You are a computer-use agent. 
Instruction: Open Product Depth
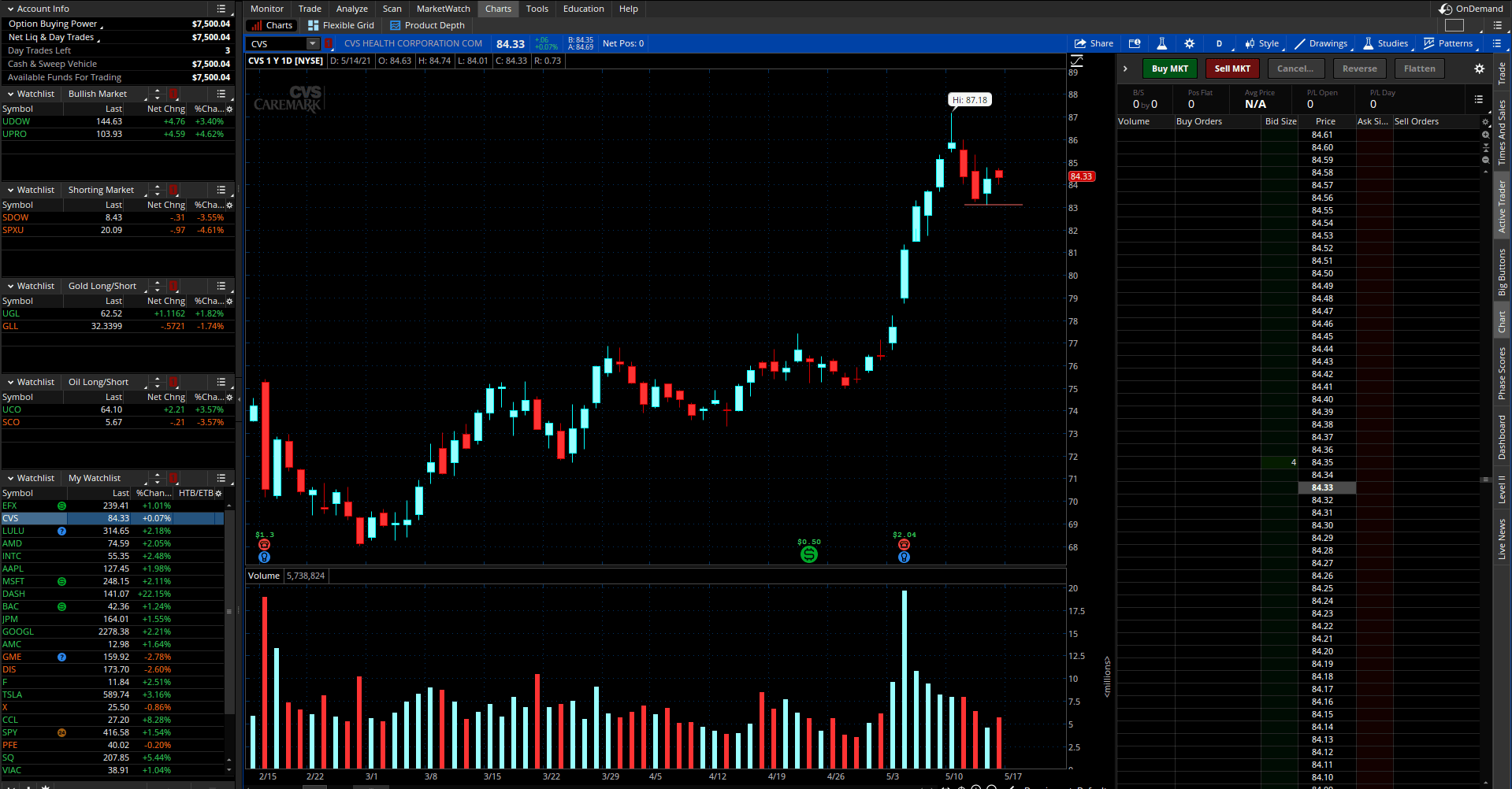(426, 24)
